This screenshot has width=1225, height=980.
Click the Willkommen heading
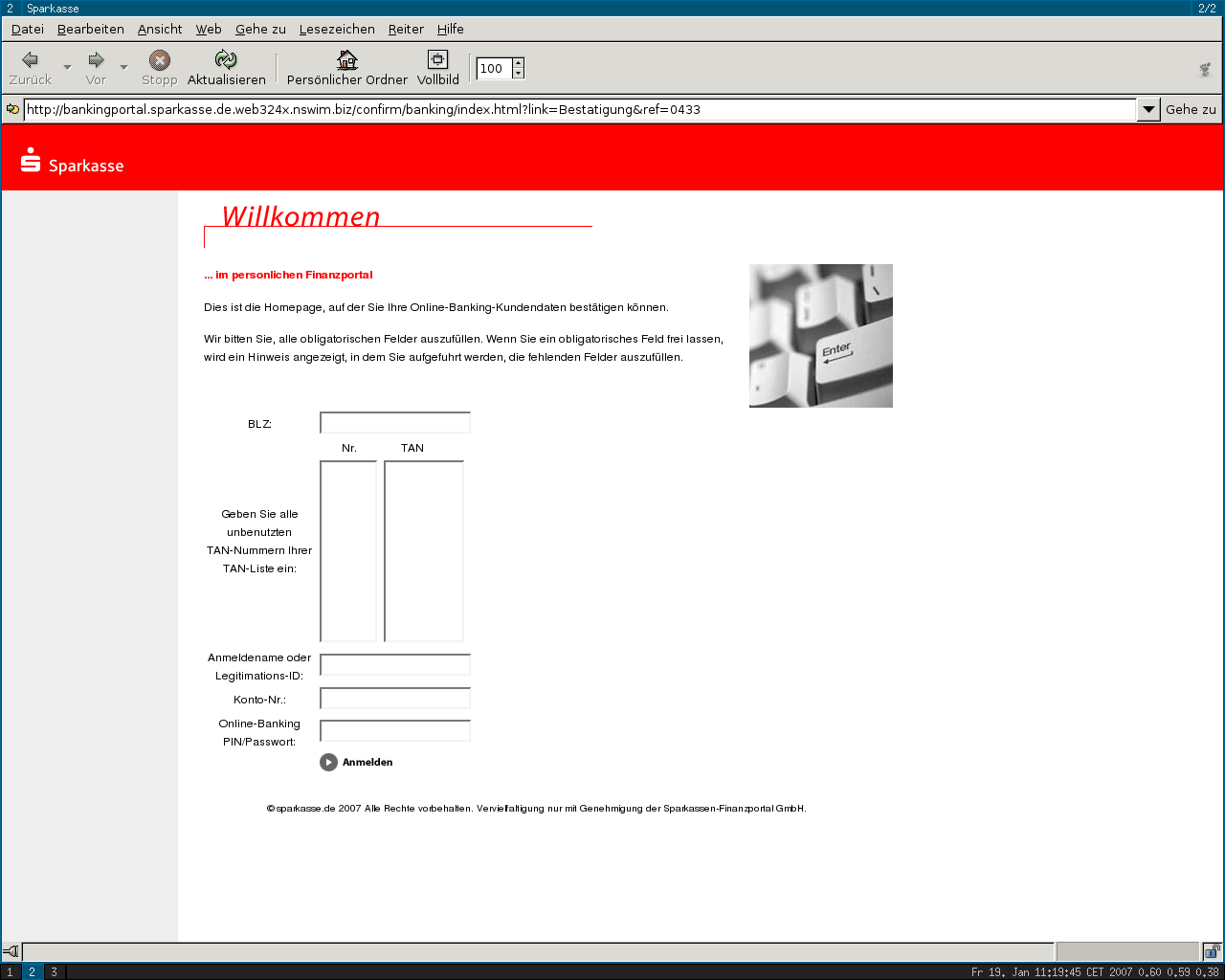(x=301, y=216)
